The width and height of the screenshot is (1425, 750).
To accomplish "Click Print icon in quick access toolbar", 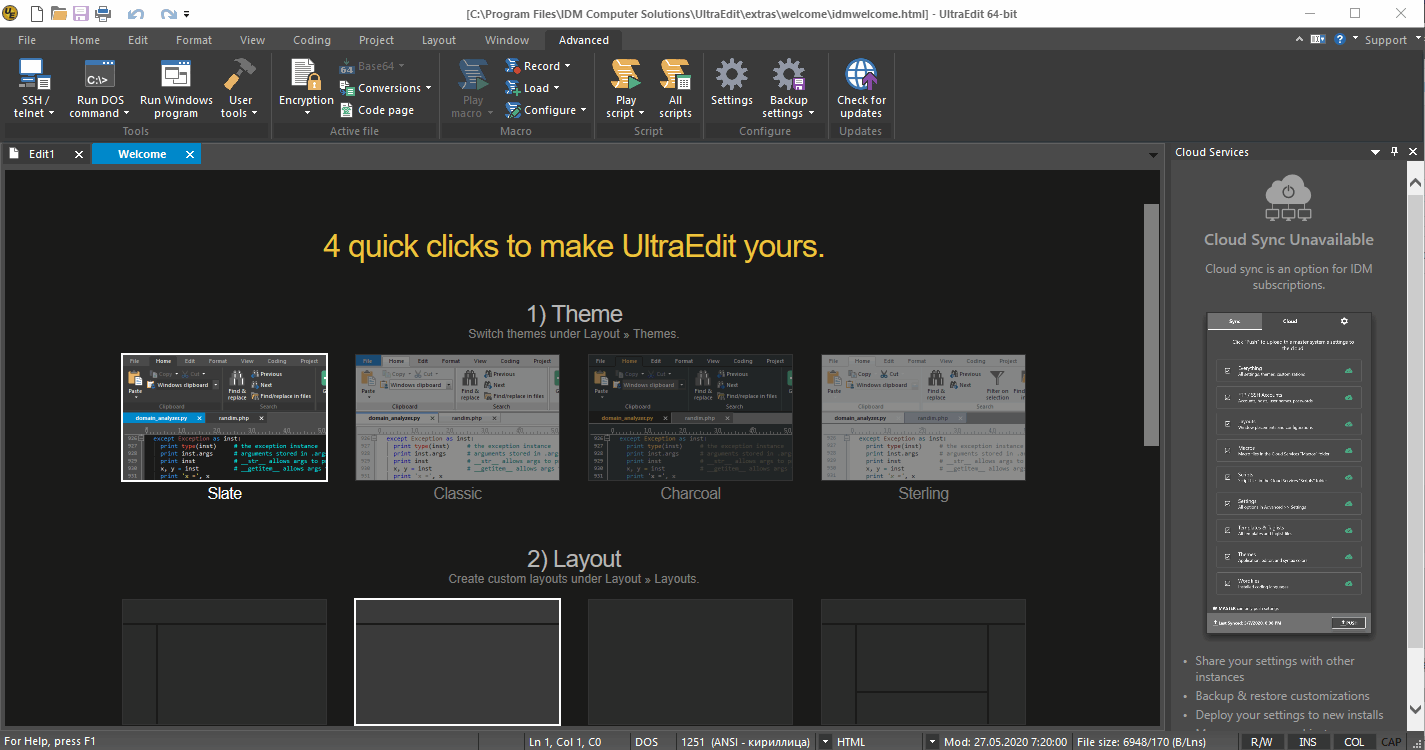I will (x=103, y=14).
